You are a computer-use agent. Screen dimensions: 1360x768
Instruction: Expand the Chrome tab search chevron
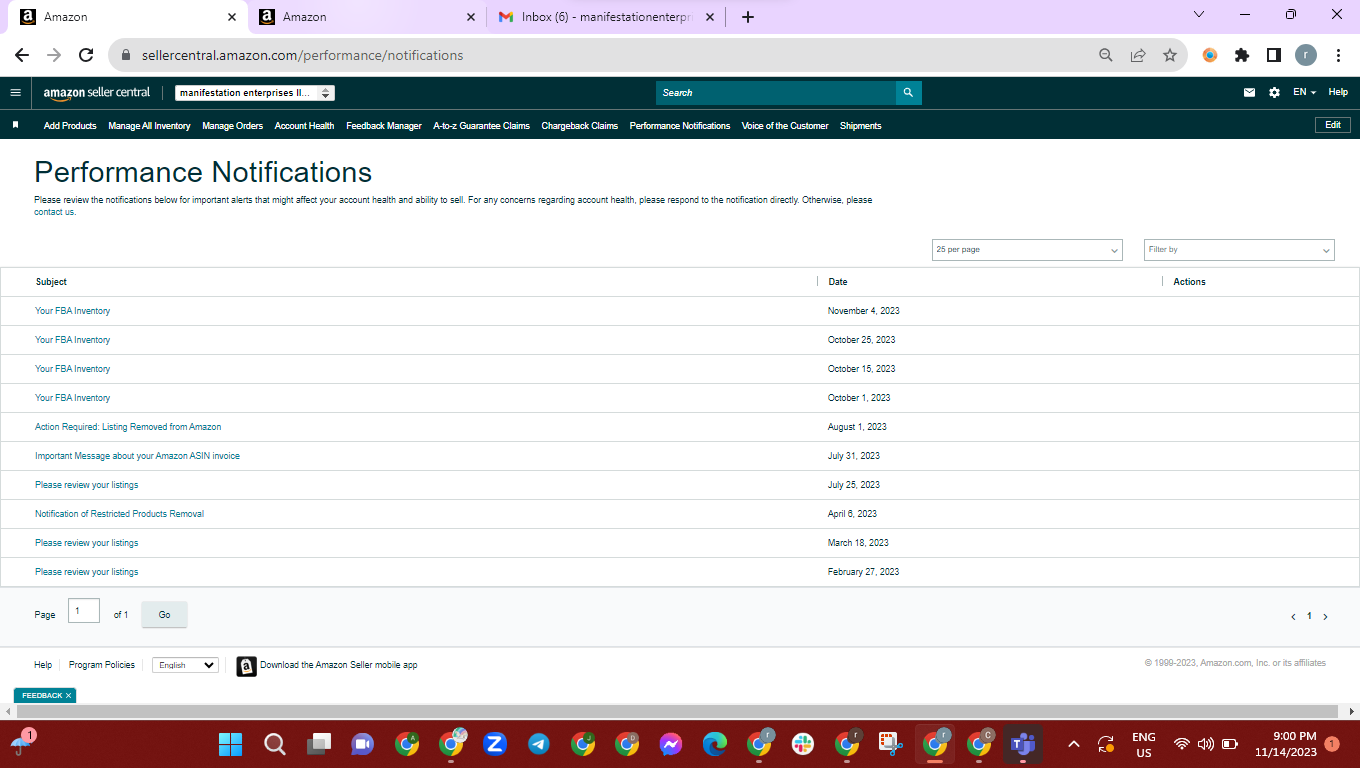click(x=1200, y=15)
